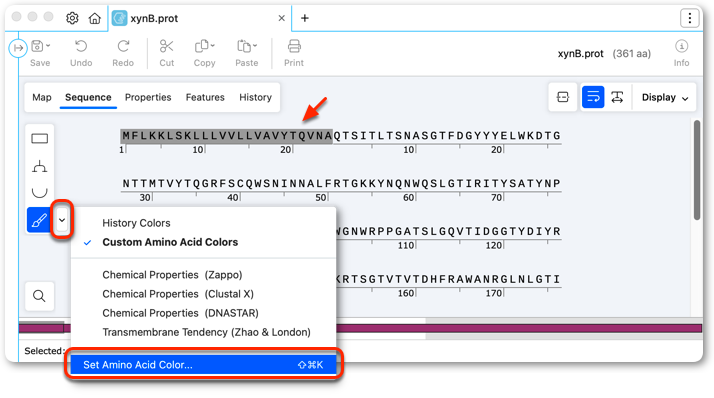
Task: Paste from clipboard icon
Action: point(244,46)
